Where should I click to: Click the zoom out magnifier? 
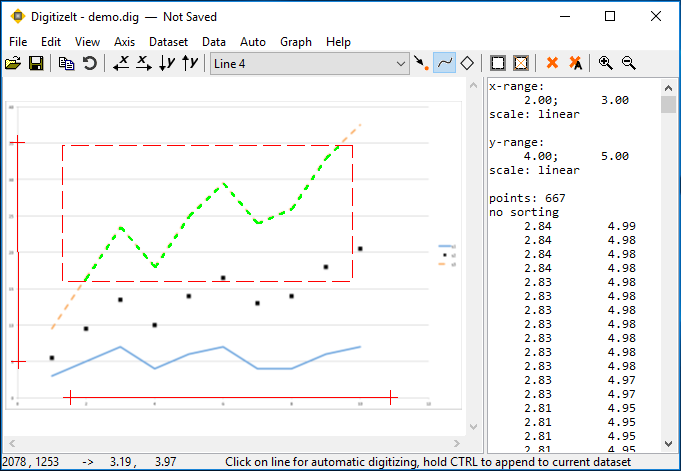click(x=629, y=63)
